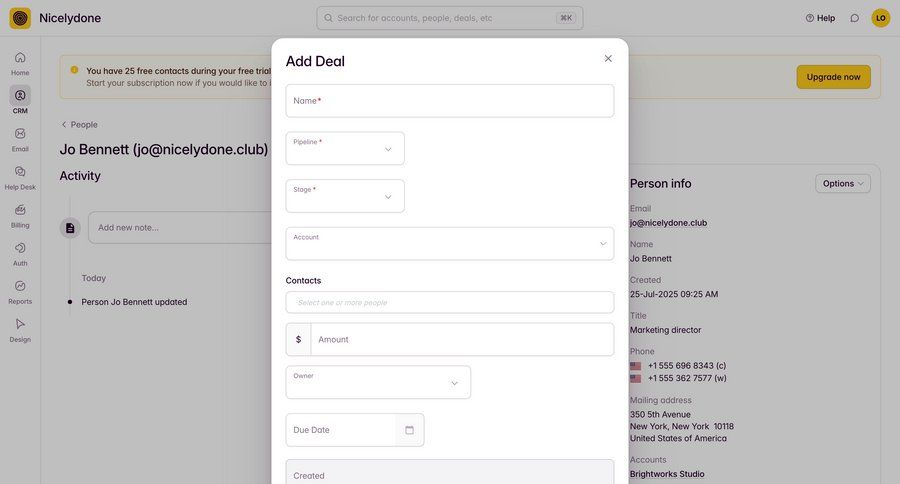Click the "Marketing director" title text
Image resolution: width=900 pixels, height=484 pixels.
point(665,330)
